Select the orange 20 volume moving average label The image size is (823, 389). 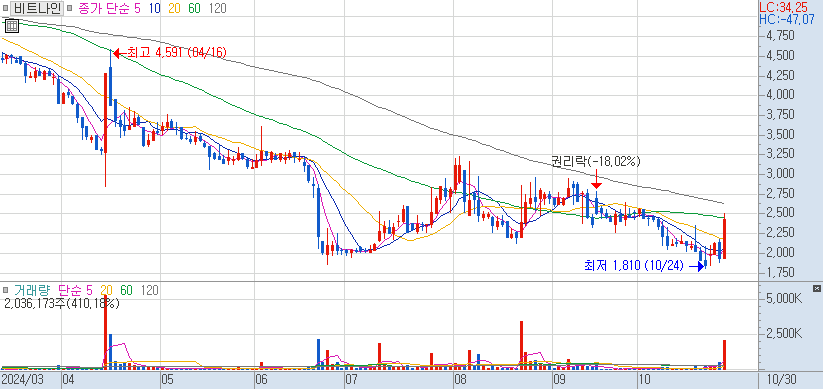[x=107, y=290]
